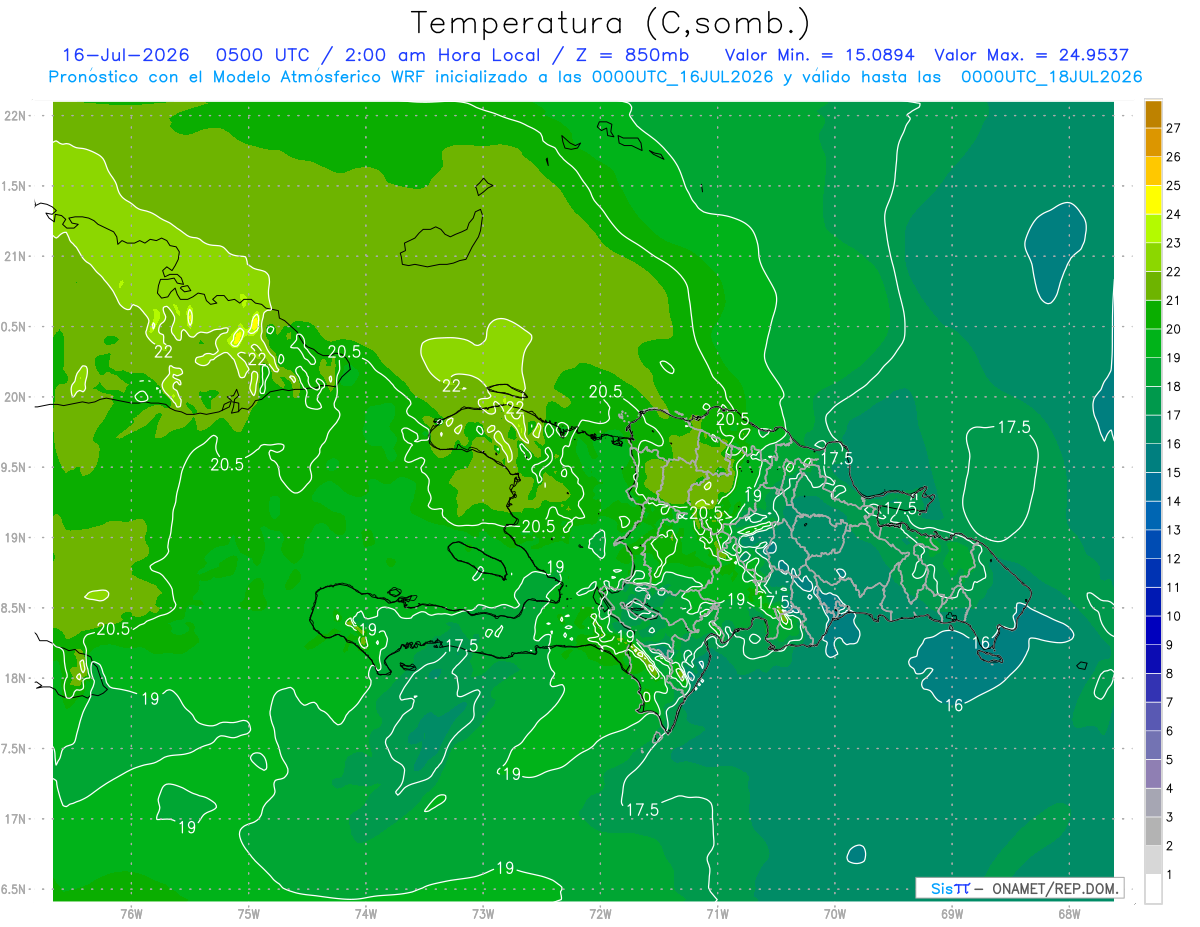Click the '73W' longitude axis label

tap(483, 914)
